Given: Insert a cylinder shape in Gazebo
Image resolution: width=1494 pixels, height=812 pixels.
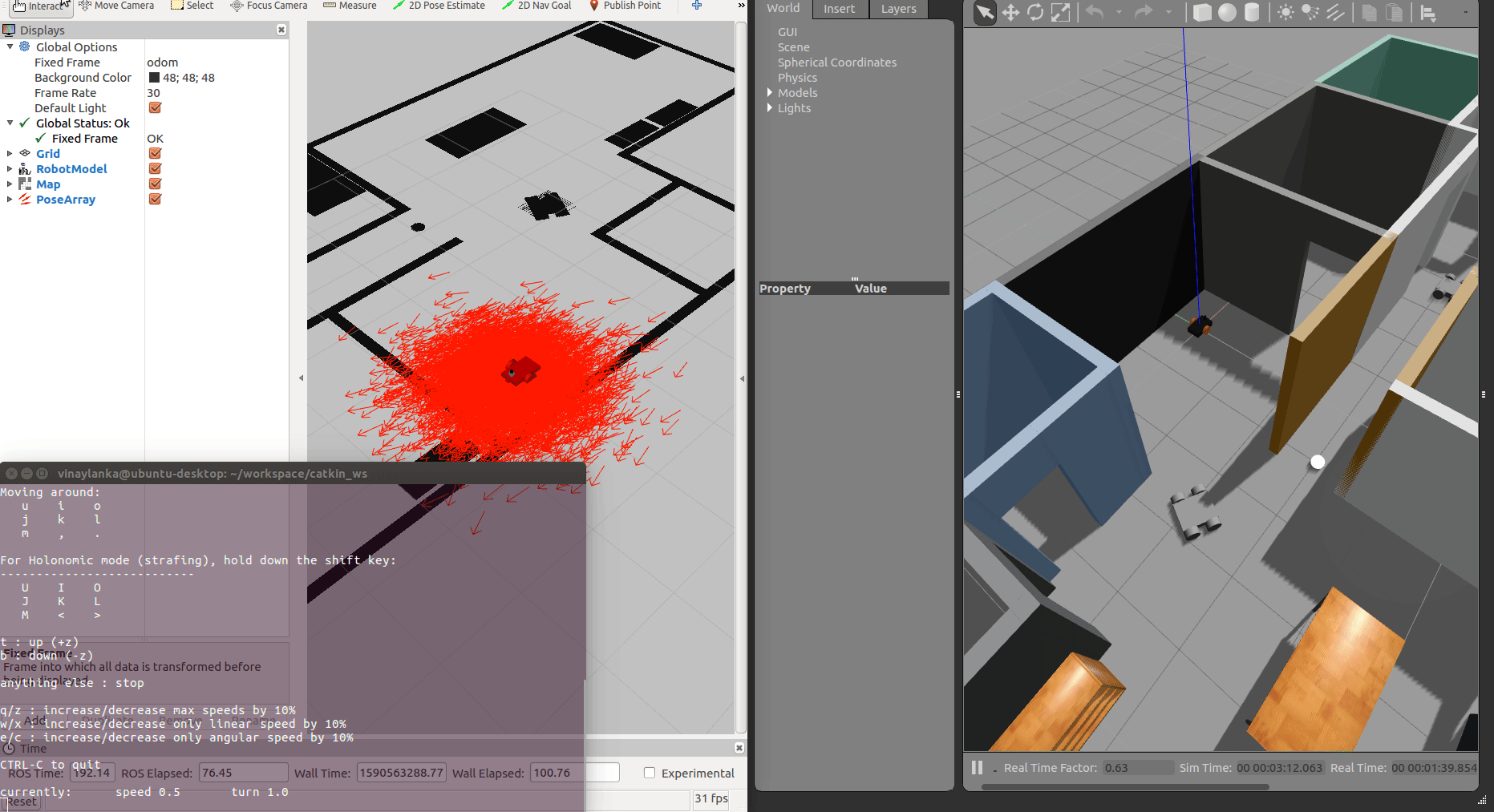Looking at the screenshot, I should coord(1252,13).
